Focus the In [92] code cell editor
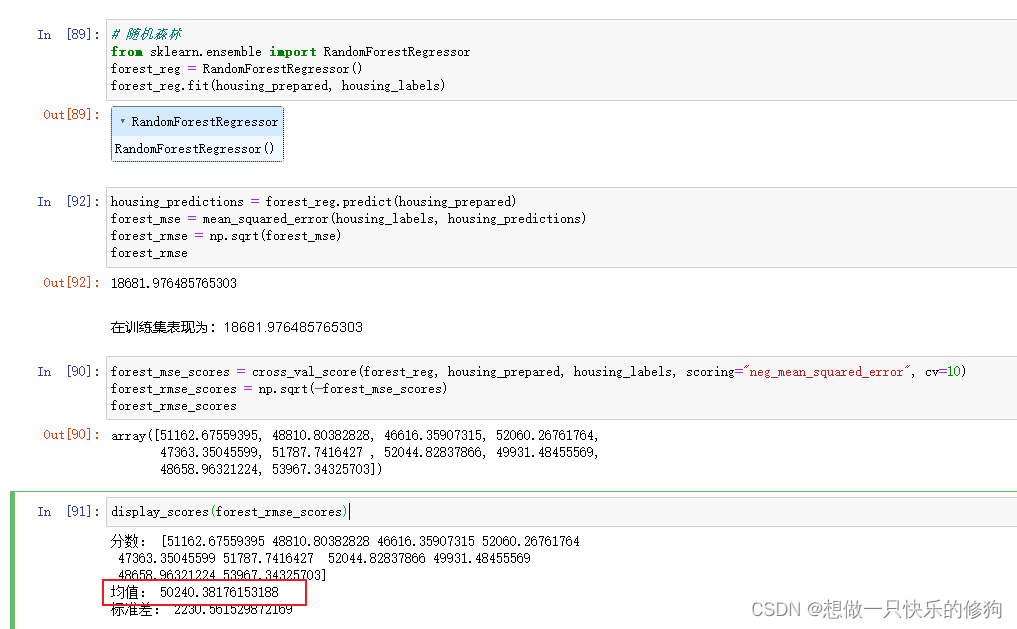The height and width of the screenshot is (629, 1017). coord(562,227)
